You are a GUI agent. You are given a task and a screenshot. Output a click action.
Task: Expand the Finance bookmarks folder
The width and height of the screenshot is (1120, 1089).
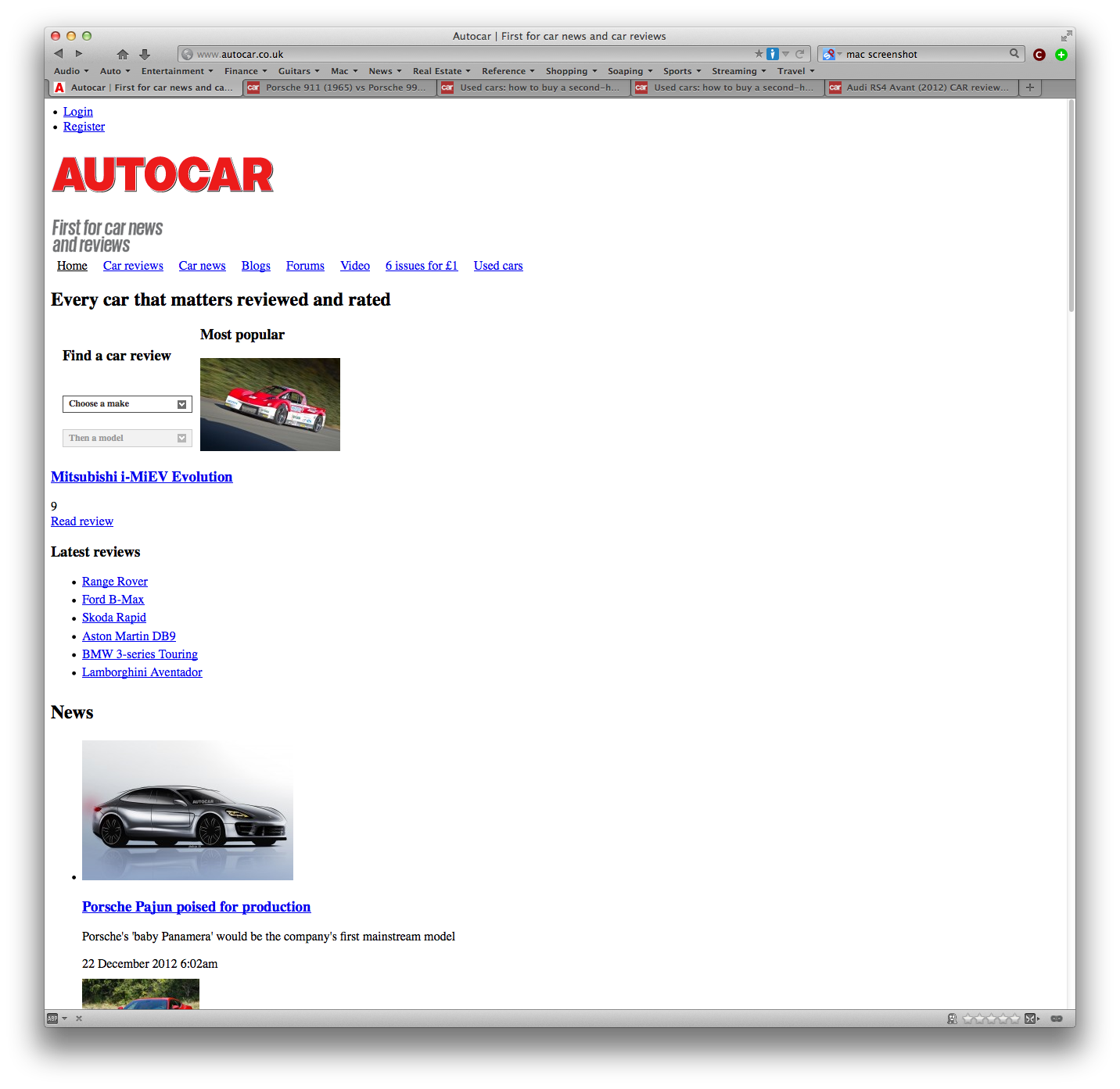click(246, 71)
